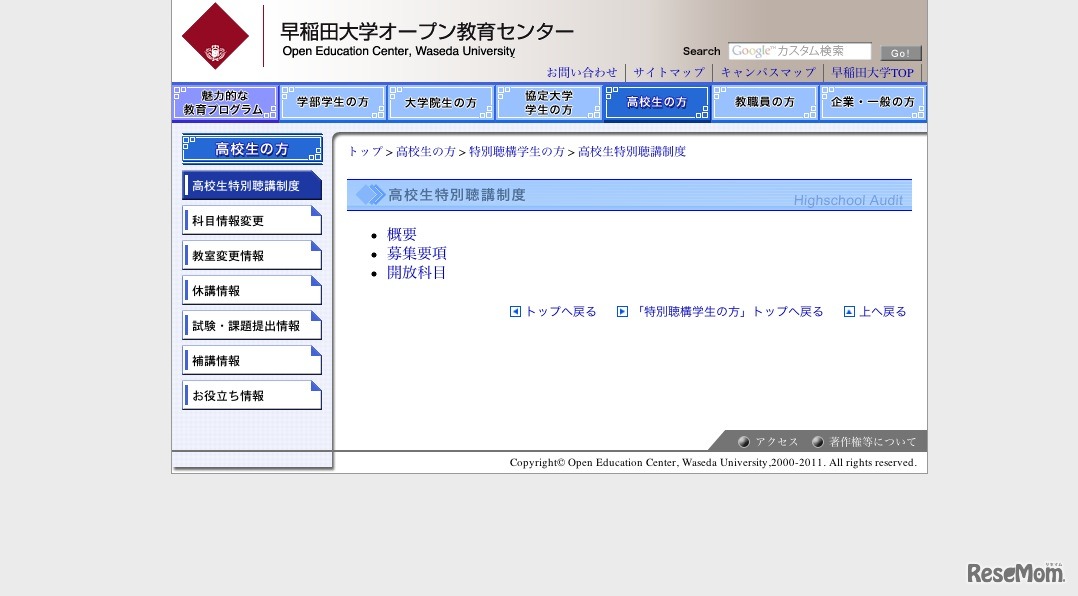Open the 大学院生の方 navigation tab
Viewport: 1078px width, 596px height.
[x=441, y=102]
